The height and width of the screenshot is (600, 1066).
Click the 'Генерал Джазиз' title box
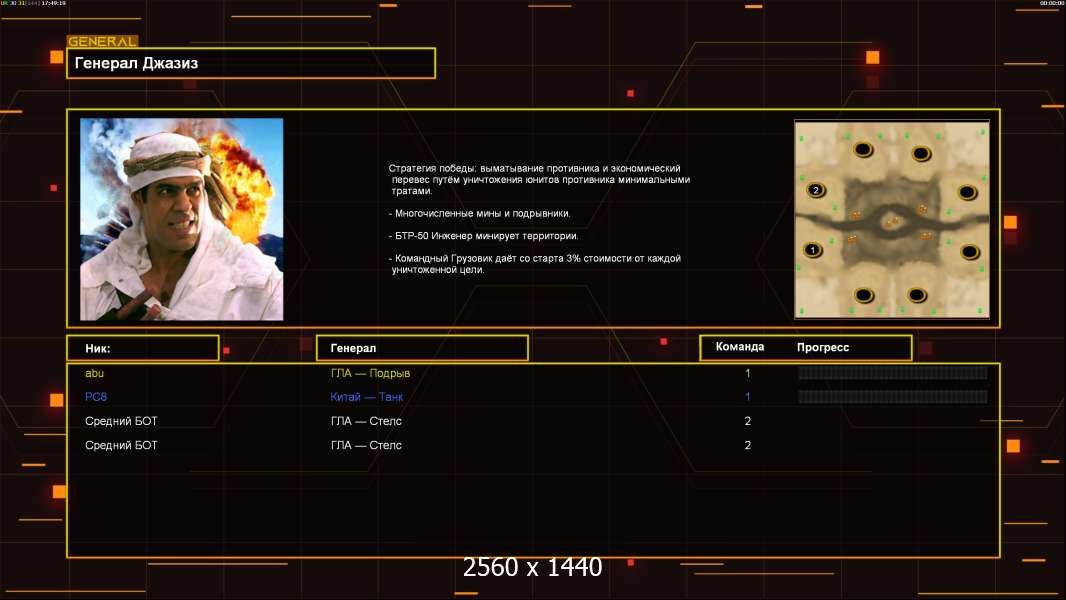click(251, 63)
